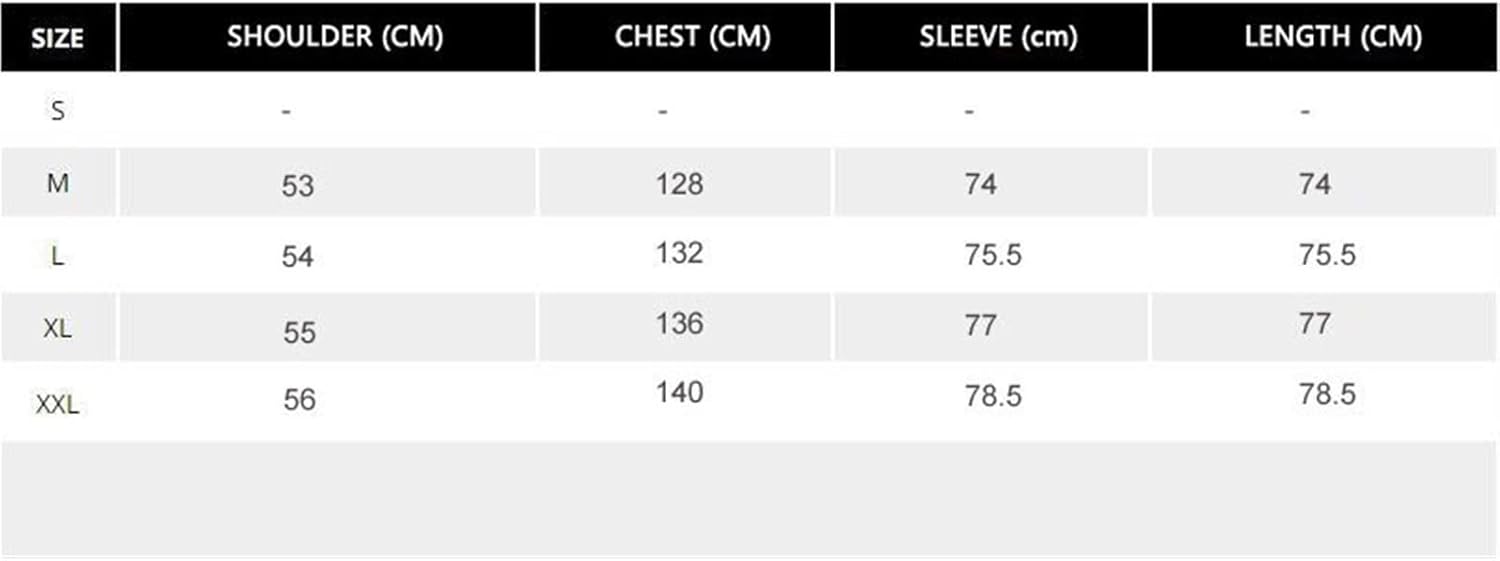This screenshot has width=1500, height=561.
Task: Click the CHEST (CM) column header
Action: coord(692,37)
